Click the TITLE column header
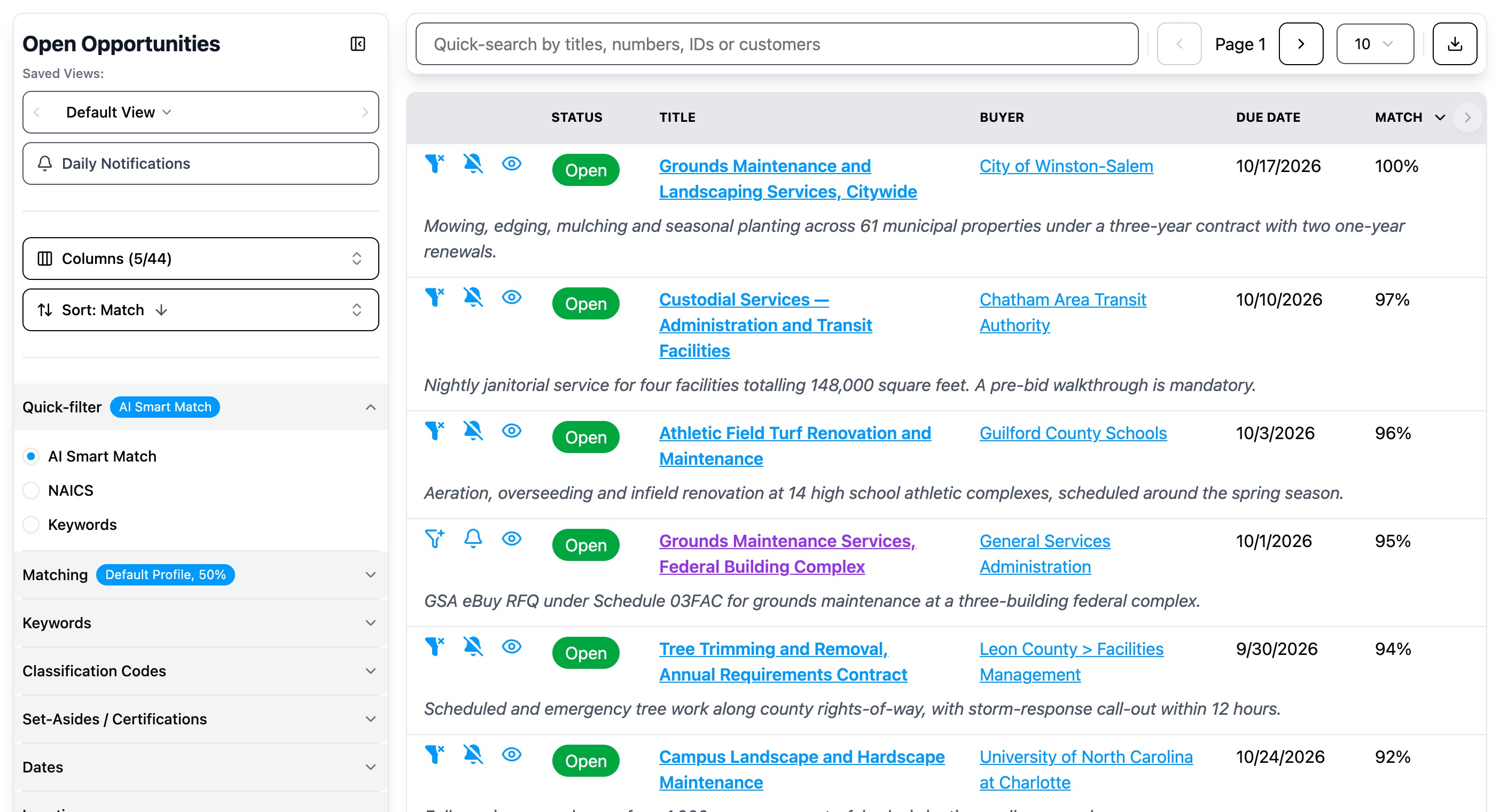Viewport: 1500px width, 812px height. tap(677, 117)
